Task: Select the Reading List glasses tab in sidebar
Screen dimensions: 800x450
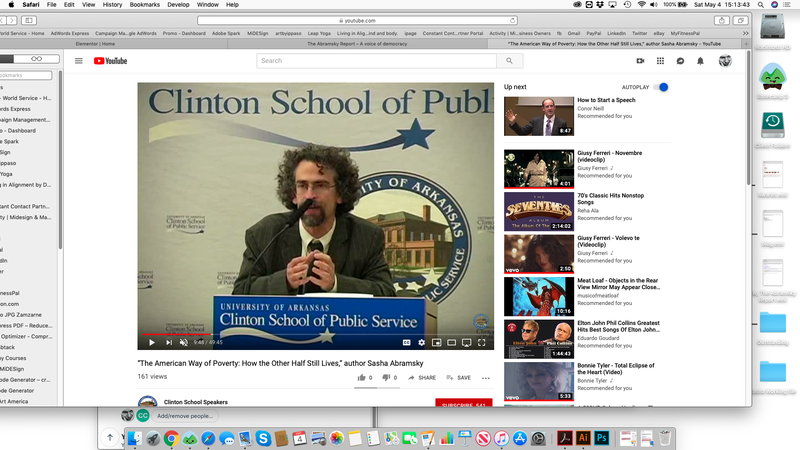Action: pyautogui.click(x=37, y=59)
